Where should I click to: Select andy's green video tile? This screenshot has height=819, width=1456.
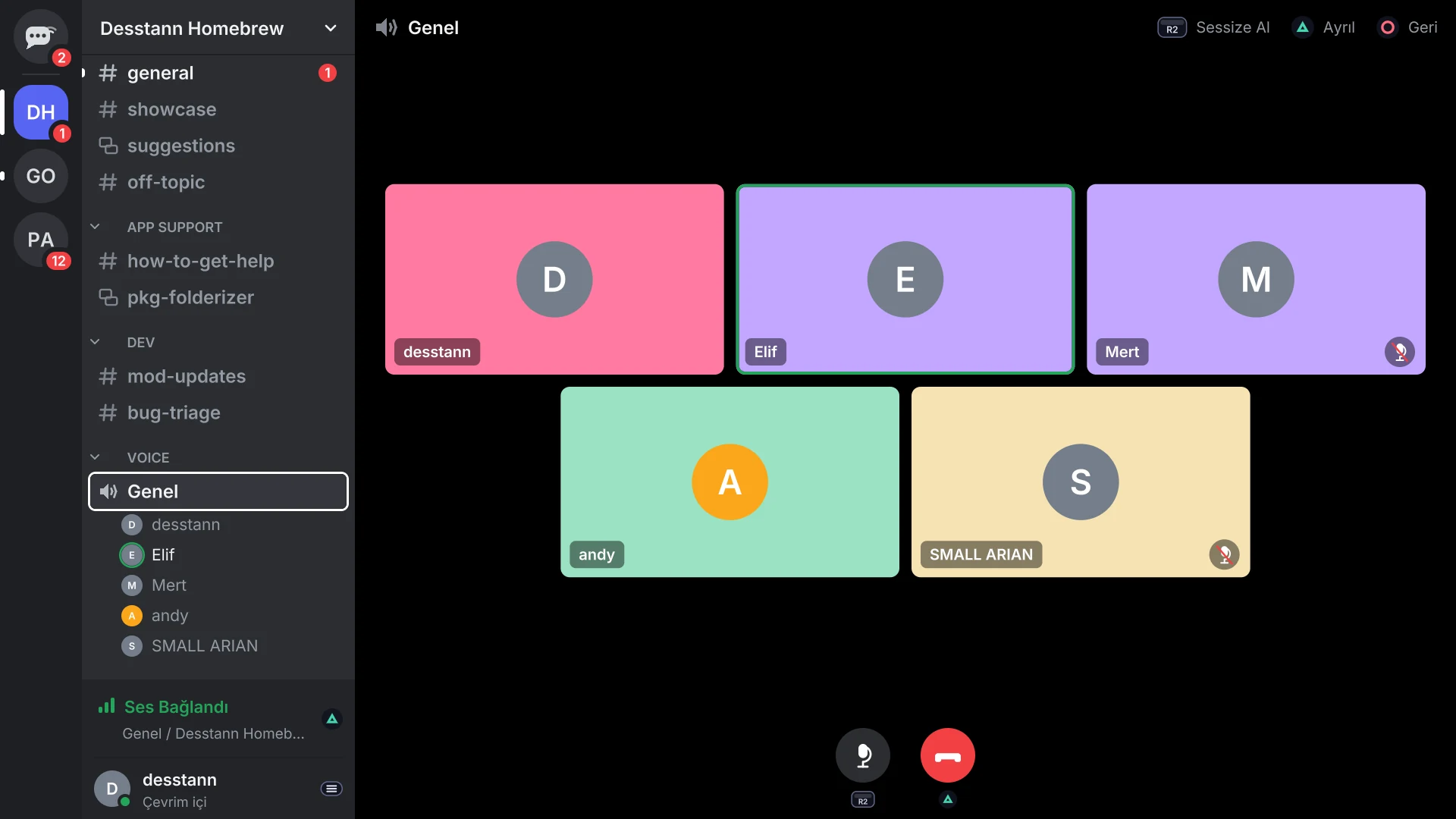(730, 482)
